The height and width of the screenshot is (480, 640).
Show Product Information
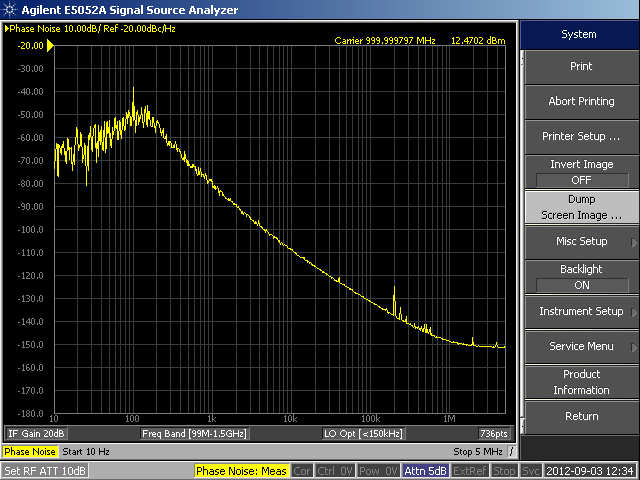click(x=580, y=382)
